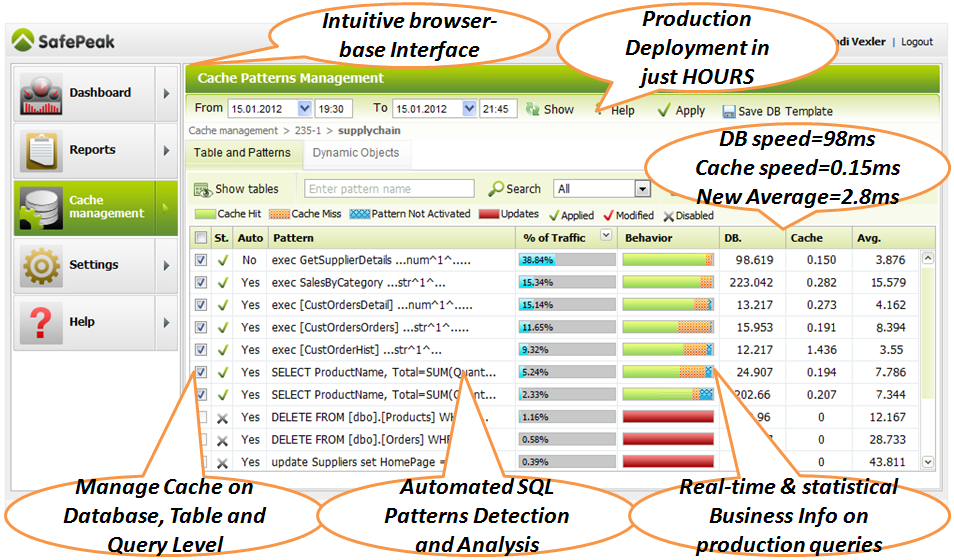954x560 pixels.
Task: Uncheck the CustOrdersDetail row checkbox
Action: (x=201, y=305)
